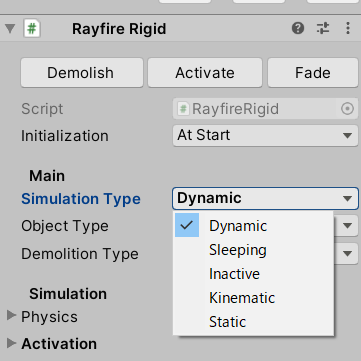Click the object picker circle for RayfireRigid script
The height and width of the screenshot is (361, 361).
(x=347, y=109)
